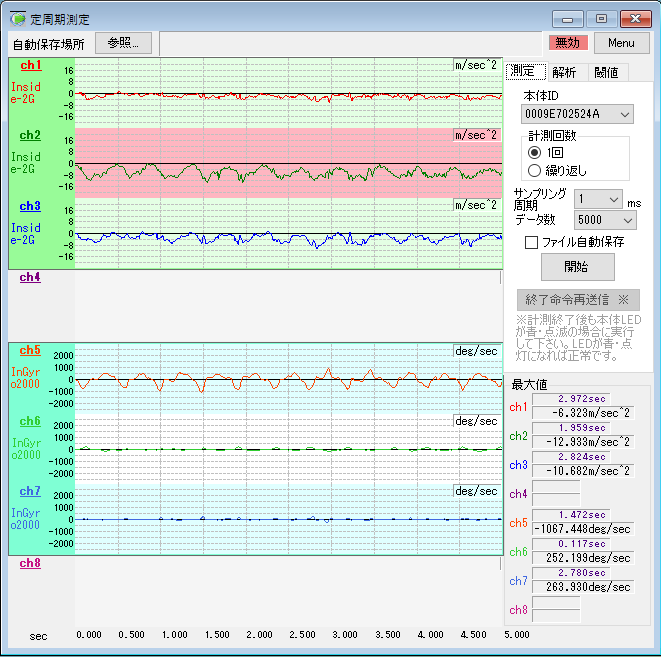Open the ch1 channel settings link
661x657 pixels.
(x=31, y=65)
